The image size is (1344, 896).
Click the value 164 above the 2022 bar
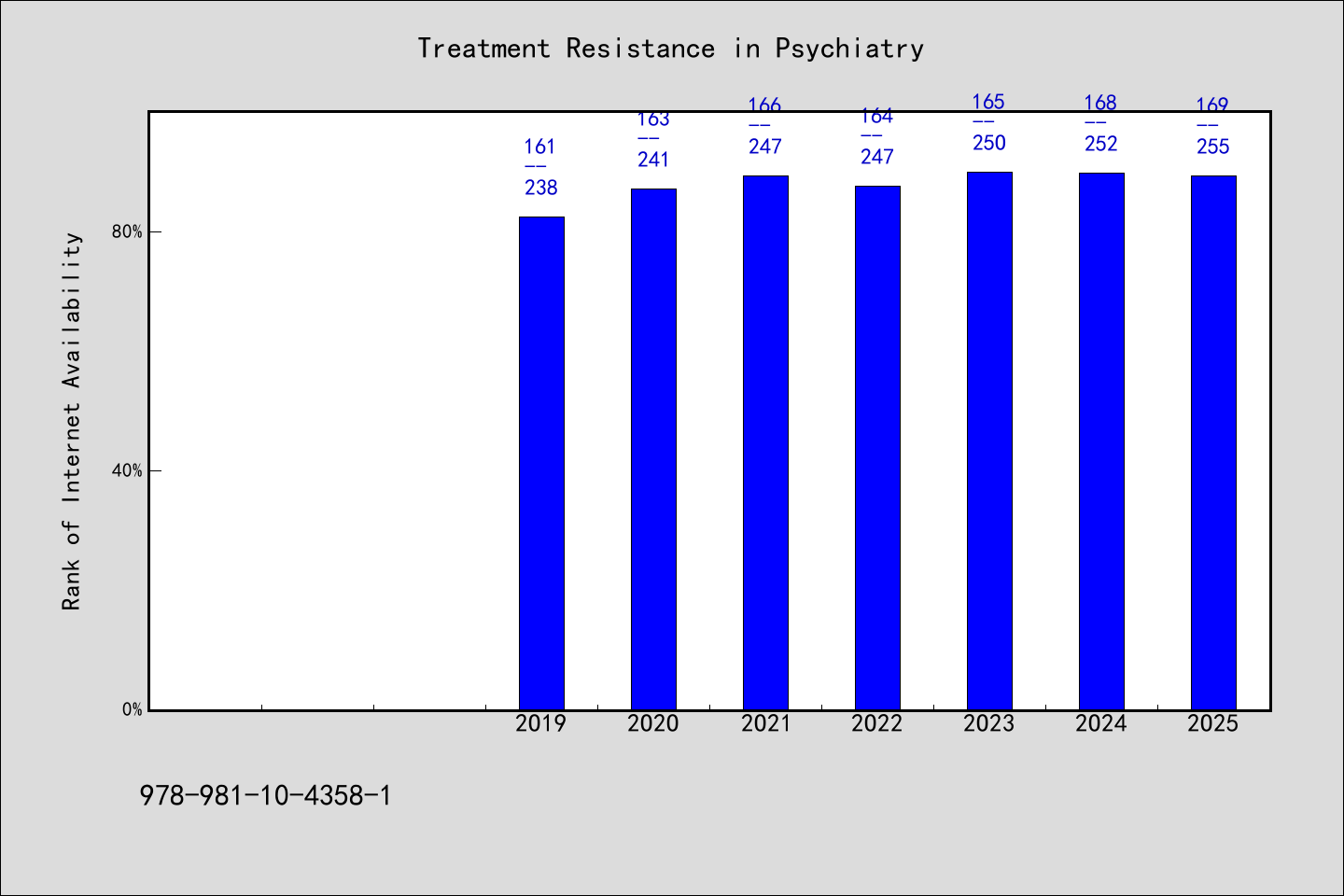(877, 117)
